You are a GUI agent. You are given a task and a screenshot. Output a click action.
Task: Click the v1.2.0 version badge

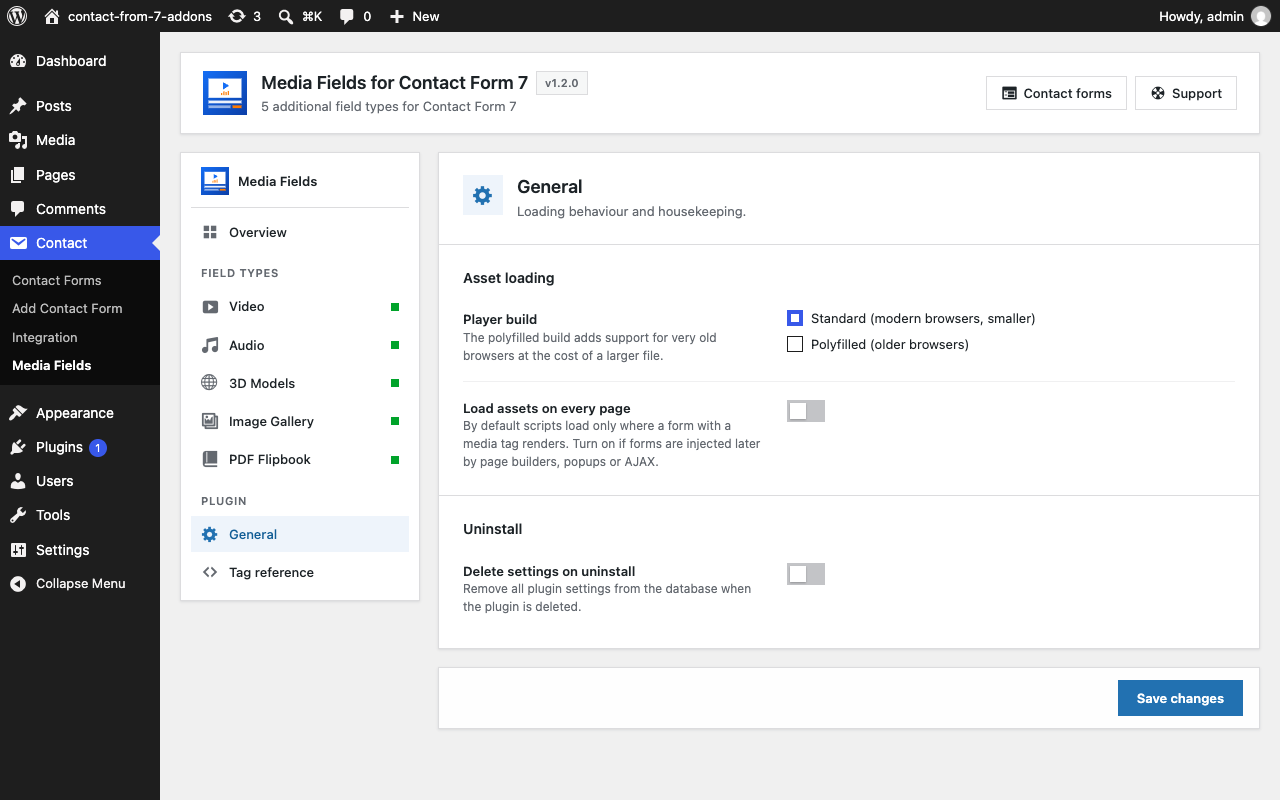point(562,83)
